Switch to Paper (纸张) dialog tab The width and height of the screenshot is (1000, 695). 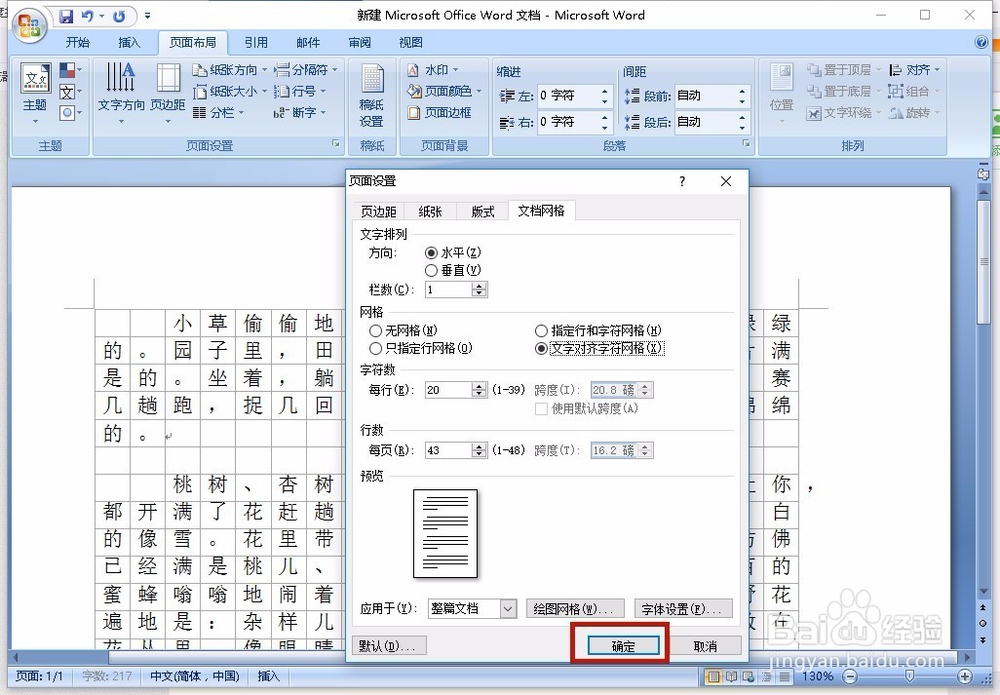coord(430,211)
